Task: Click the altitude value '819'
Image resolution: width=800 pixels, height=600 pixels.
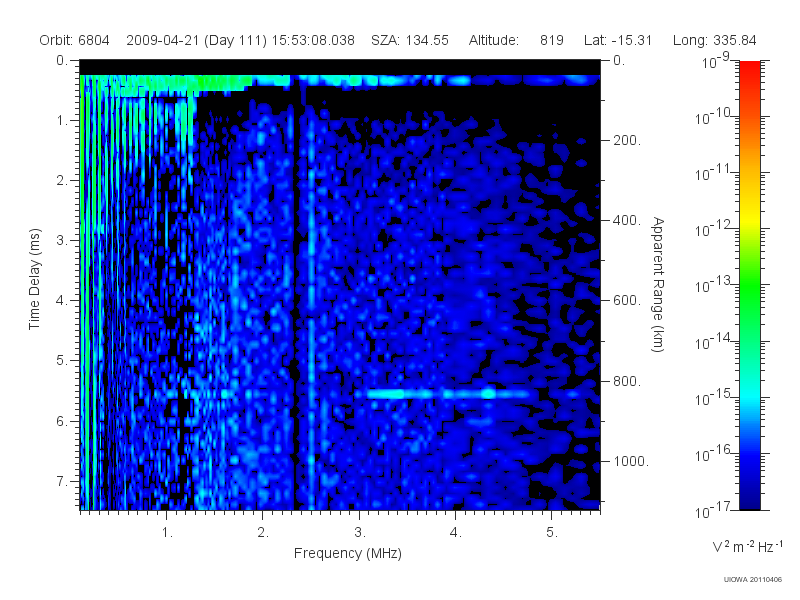Action: pyautogui.click(x=552, y=40)
